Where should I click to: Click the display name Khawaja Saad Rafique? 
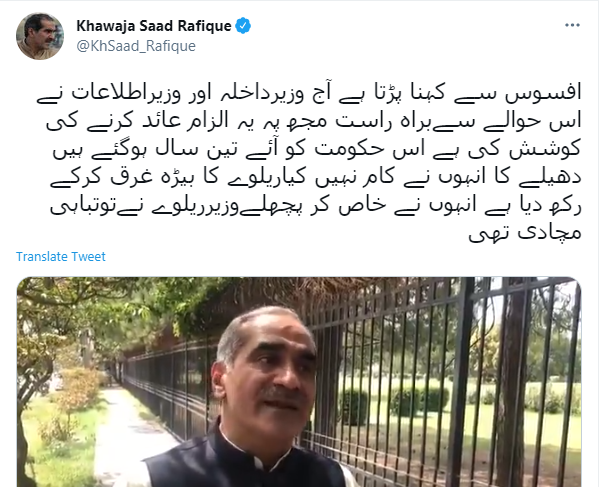(x=154, y=26)
